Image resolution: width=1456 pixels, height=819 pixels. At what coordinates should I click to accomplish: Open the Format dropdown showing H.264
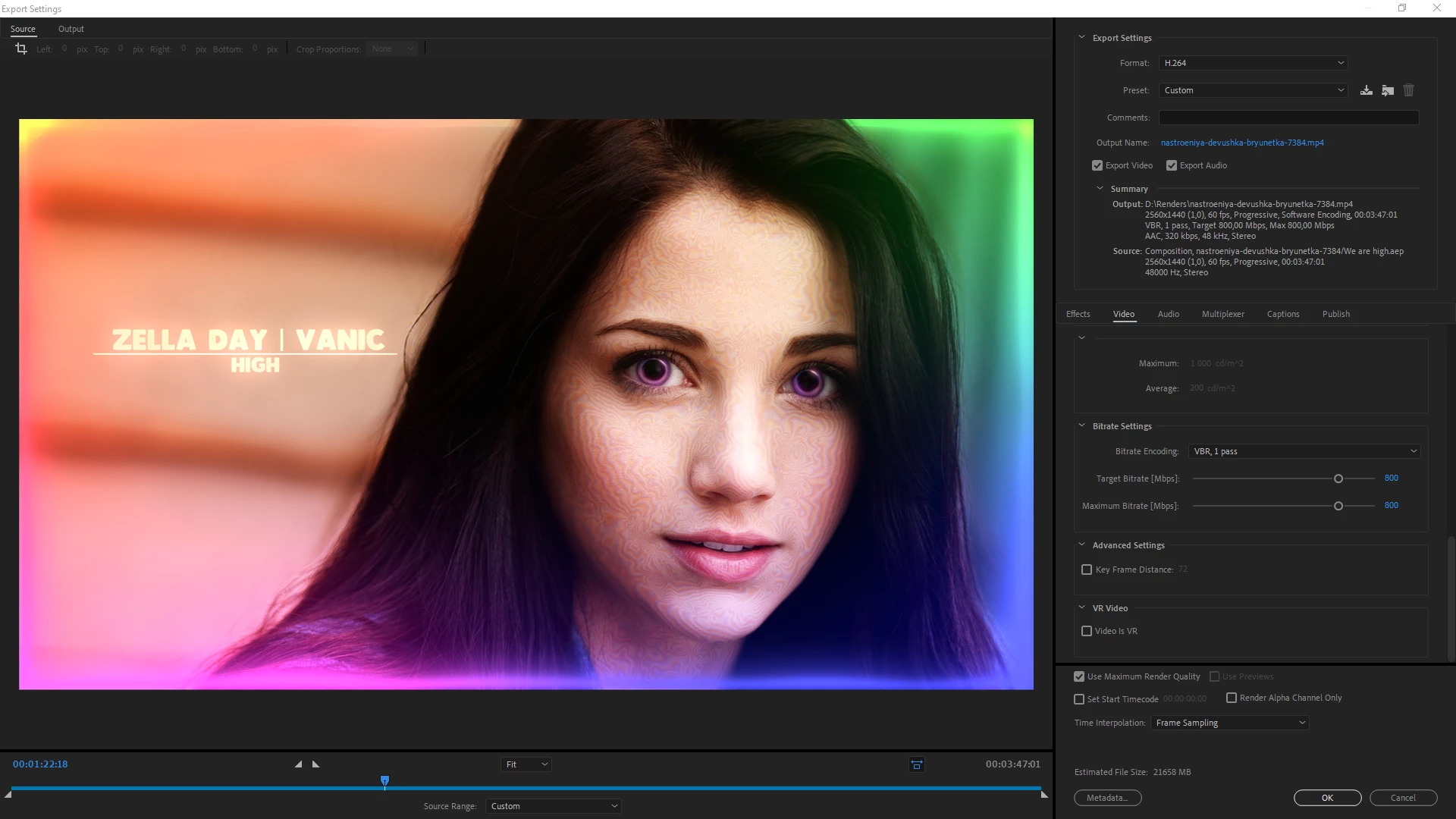[x=1253, y=63]
